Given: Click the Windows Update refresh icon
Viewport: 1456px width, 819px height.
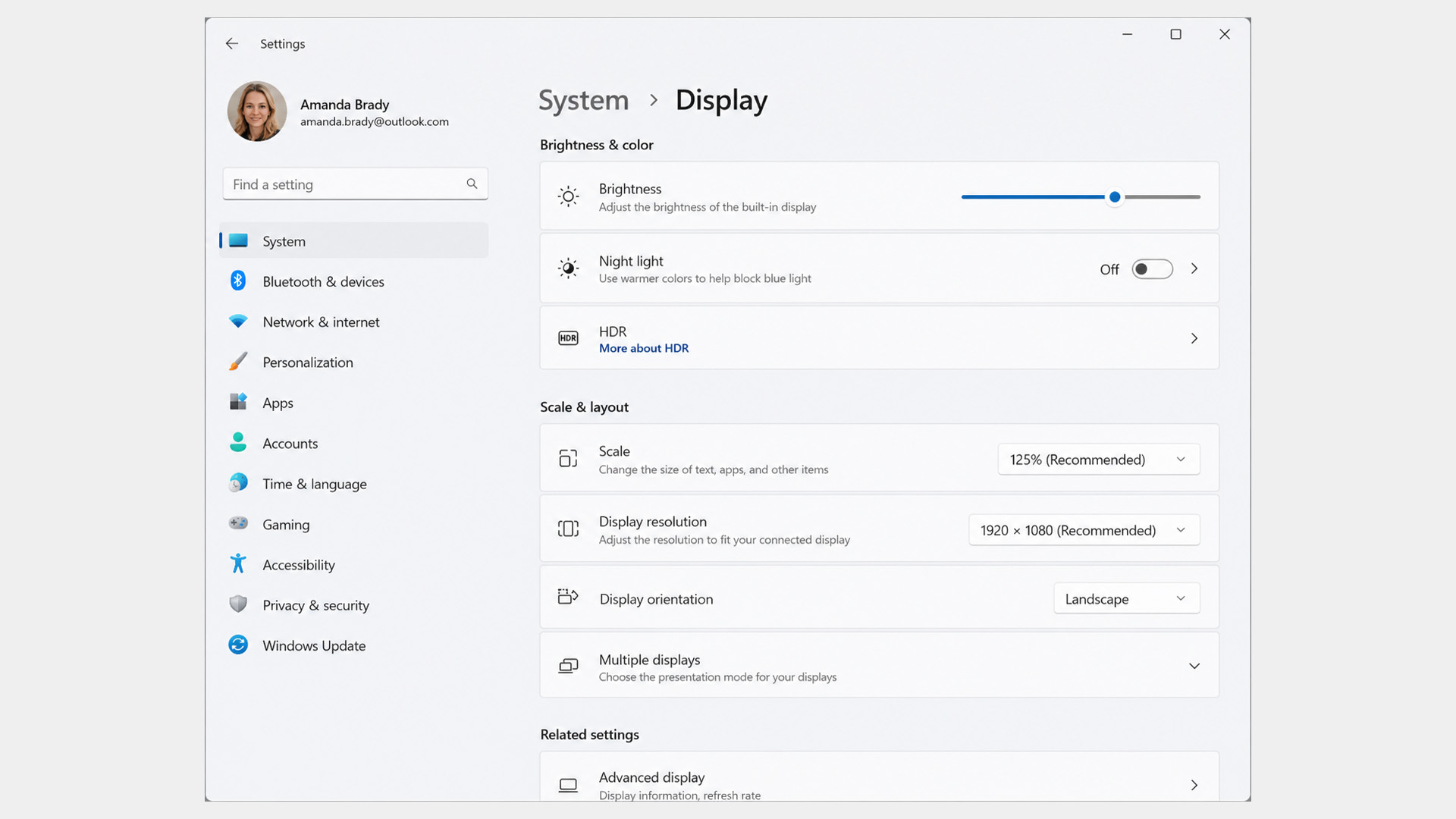Looking at the screenshot, I should pyautogui.click(x=238, y=645).
